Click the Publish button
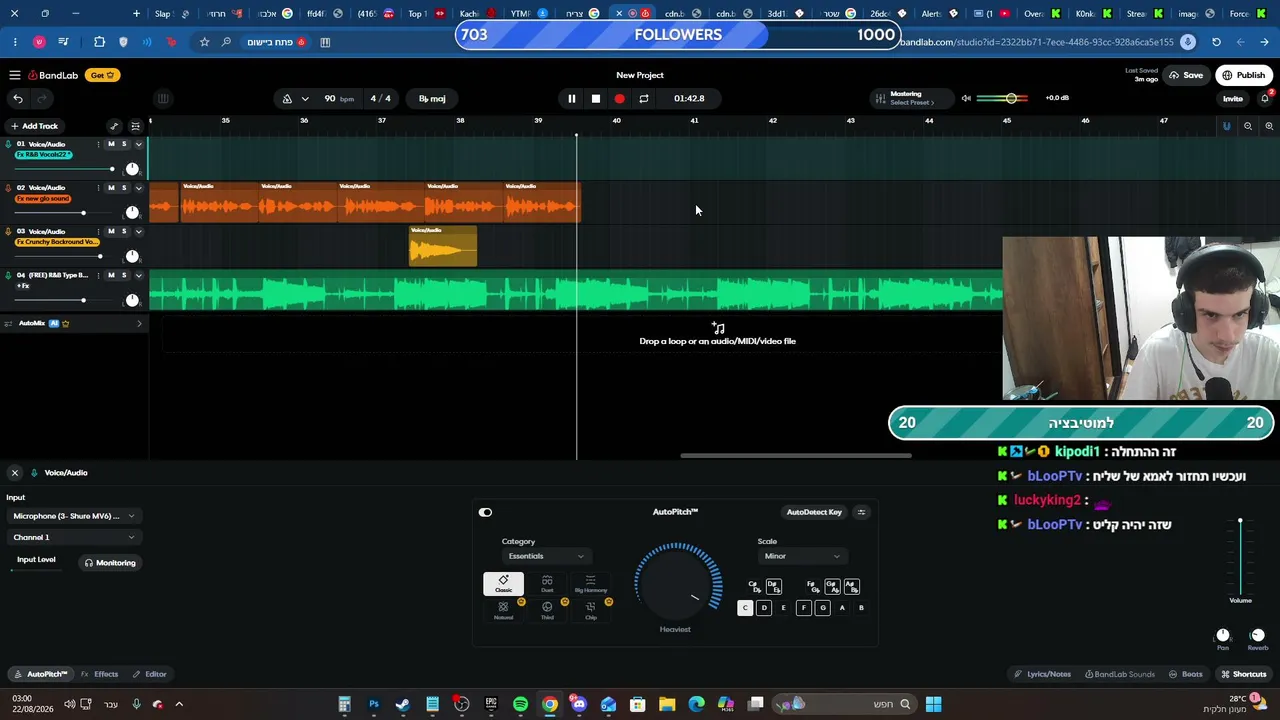 (1244, 75)
